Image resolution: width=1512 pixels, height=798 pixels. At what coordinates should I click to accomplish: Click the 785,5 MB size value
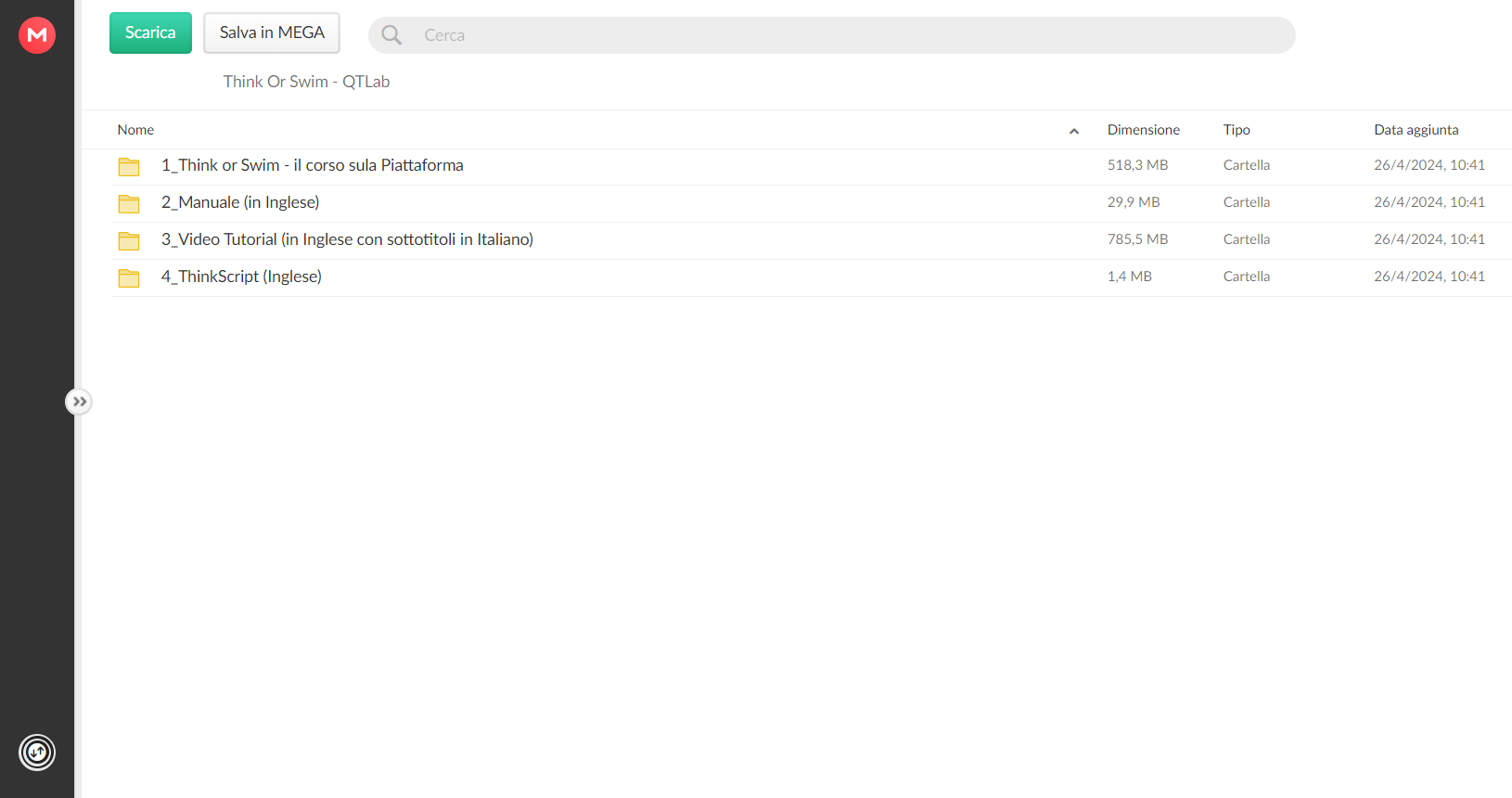tap(1137, 239)
